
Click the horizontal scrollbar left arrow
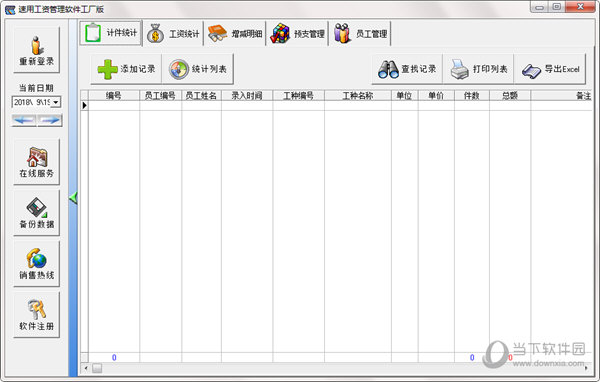click(86, 368)
